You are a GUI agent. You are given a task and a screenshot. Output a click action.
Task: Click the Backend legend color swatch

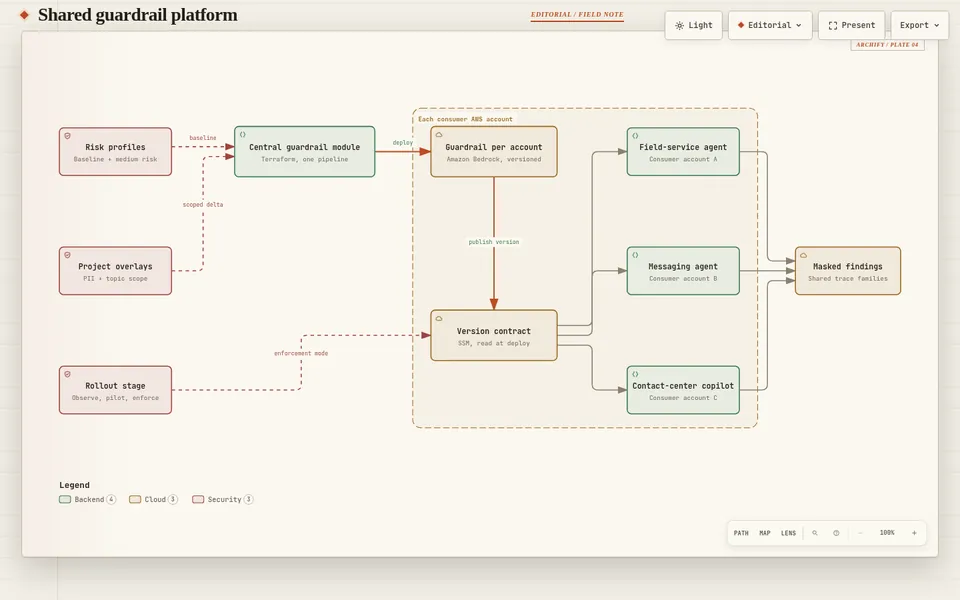click(x=65, y=500)
